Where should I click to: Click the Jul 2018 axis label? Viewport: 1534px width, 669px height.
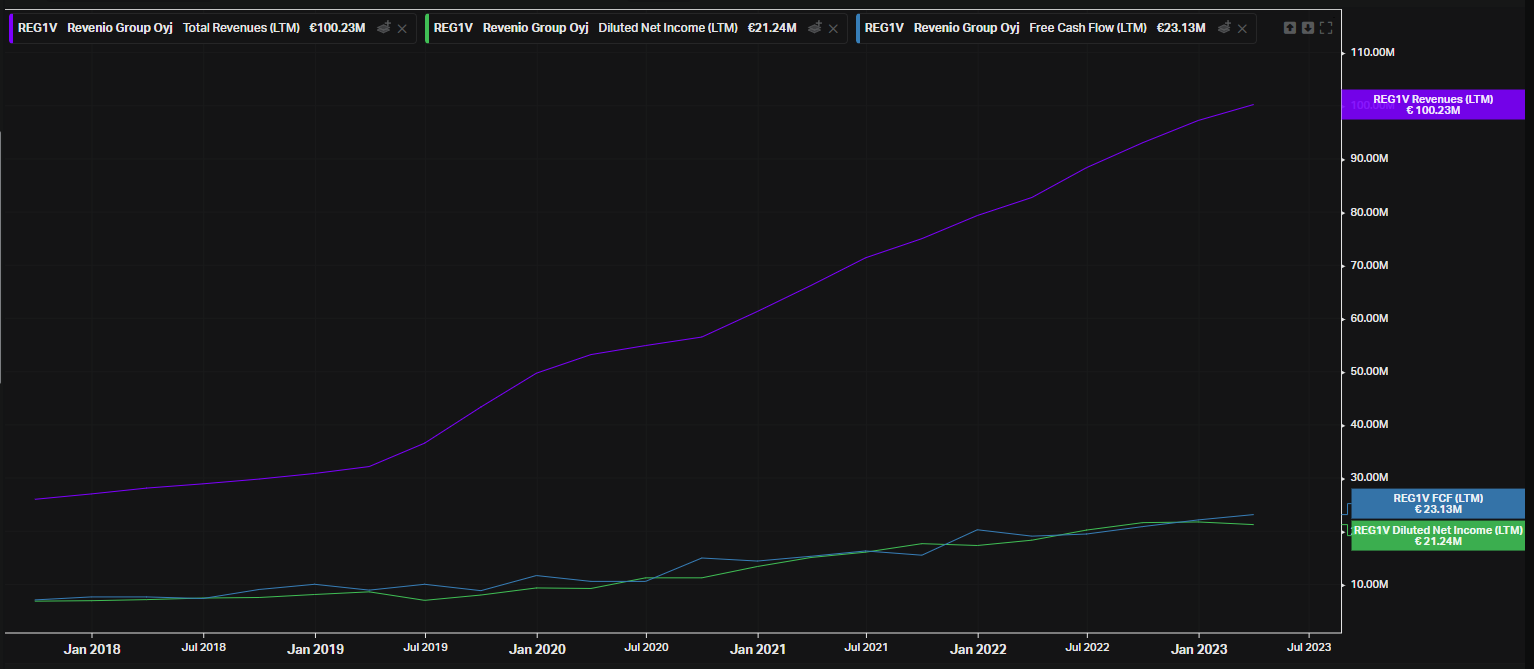(204, 647)
